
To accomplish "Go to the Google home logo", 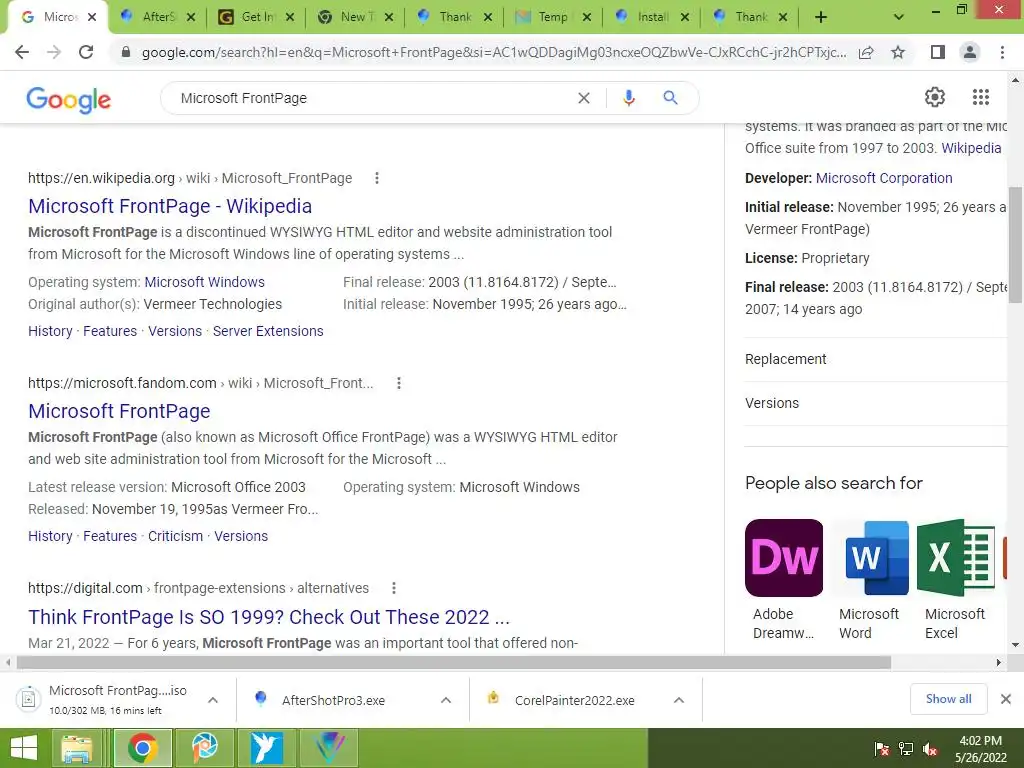I will (69, 99).
